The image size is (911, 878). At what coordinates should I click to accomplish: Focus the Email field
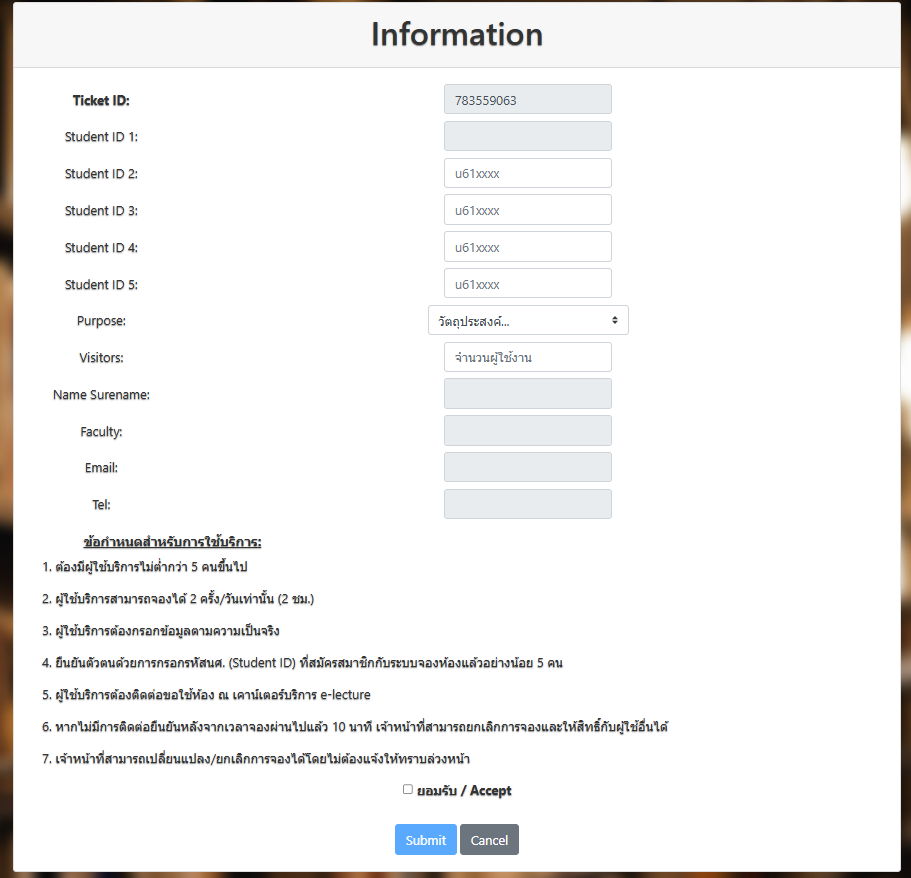pyautogui.click(x=527, y=468)
